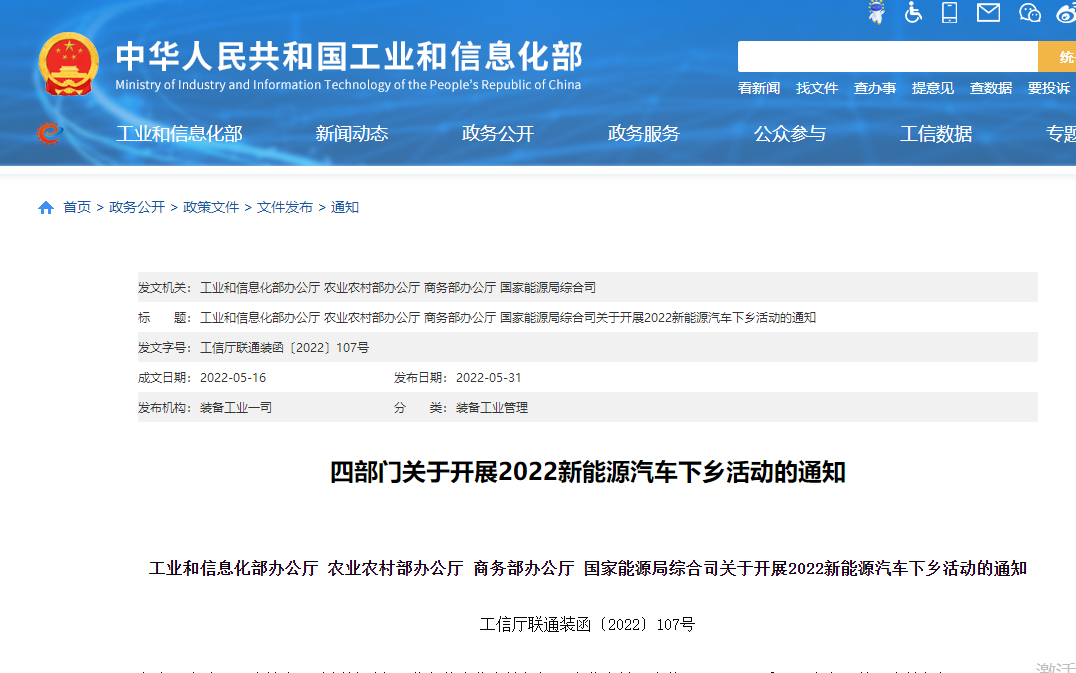This screenshot has height=673, width=1076.
Task: Open the wheelchair accessibility mode icon
Action: pos(913,12)
